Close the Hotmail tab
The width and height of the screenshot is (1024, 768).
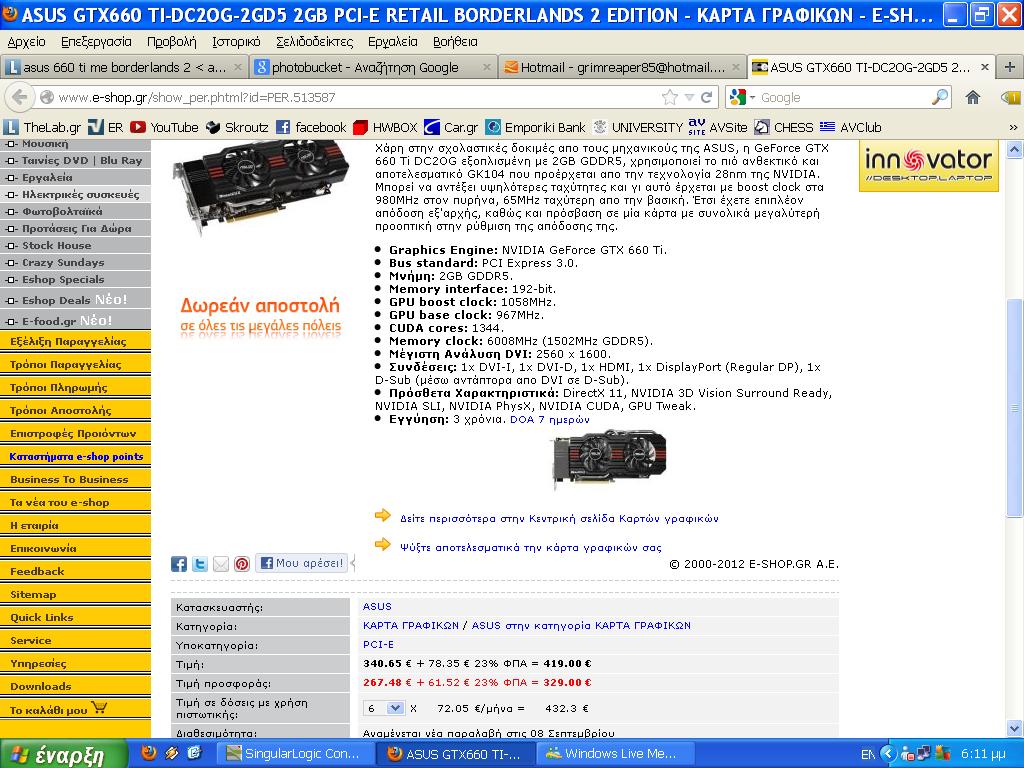coord(736,67)
